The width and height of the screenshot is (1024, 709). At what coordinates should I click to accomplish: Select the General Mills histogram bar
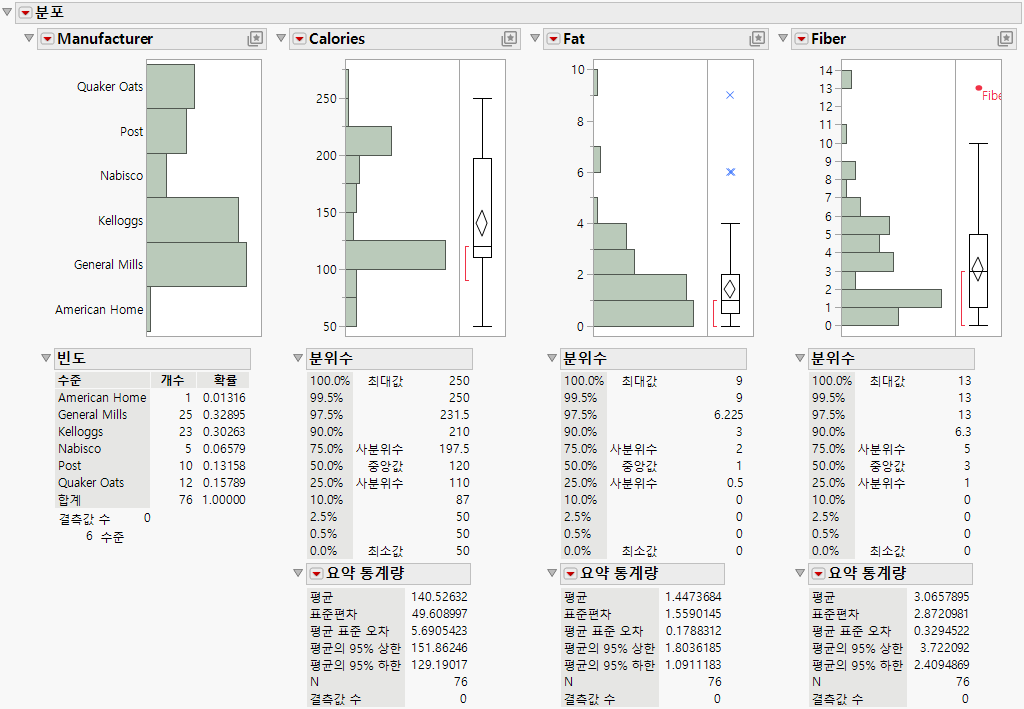pos(197,264)
